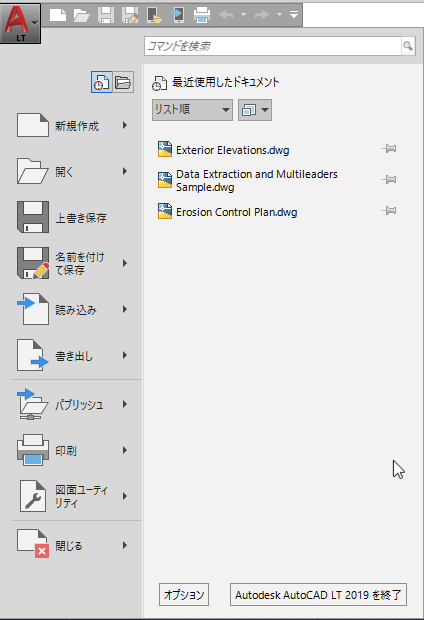This screenshot has width=424, height=620.
Task: Expand 開く submenu arrow
Action: [x=125, y=171]
